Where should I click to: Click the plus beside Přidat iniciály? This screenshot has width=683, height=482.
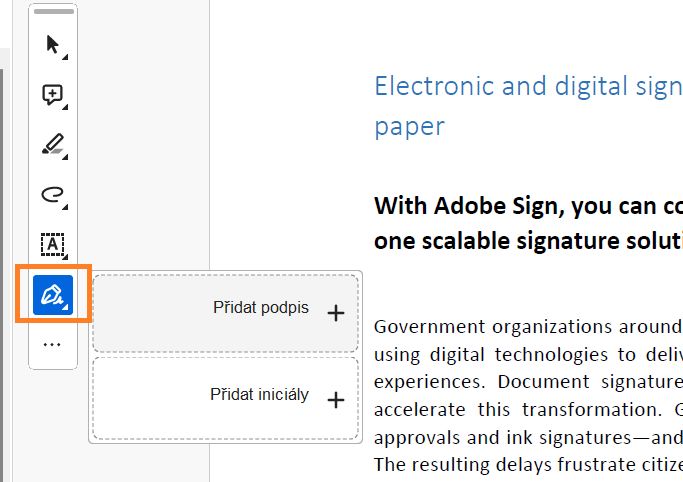[x=336, y=400]
